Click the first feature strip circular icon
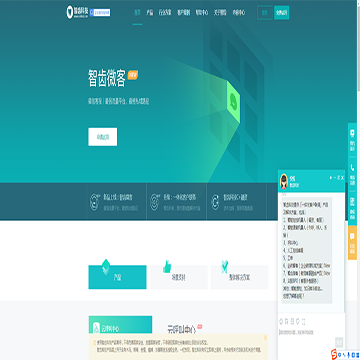360x360 pixels. [95, 202]
